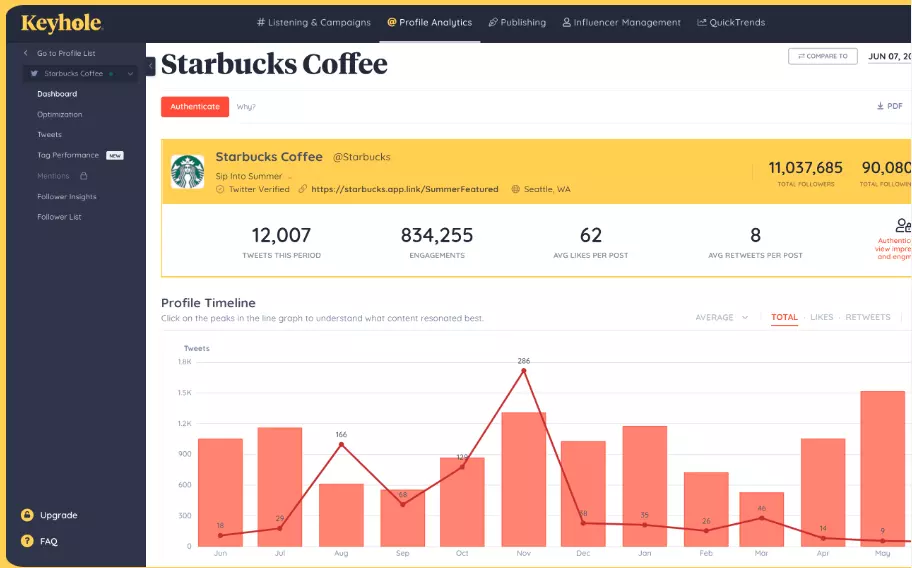Go to Influencer Management tab
This screenshot has width=912, height=568.
(x=621, y=23)
